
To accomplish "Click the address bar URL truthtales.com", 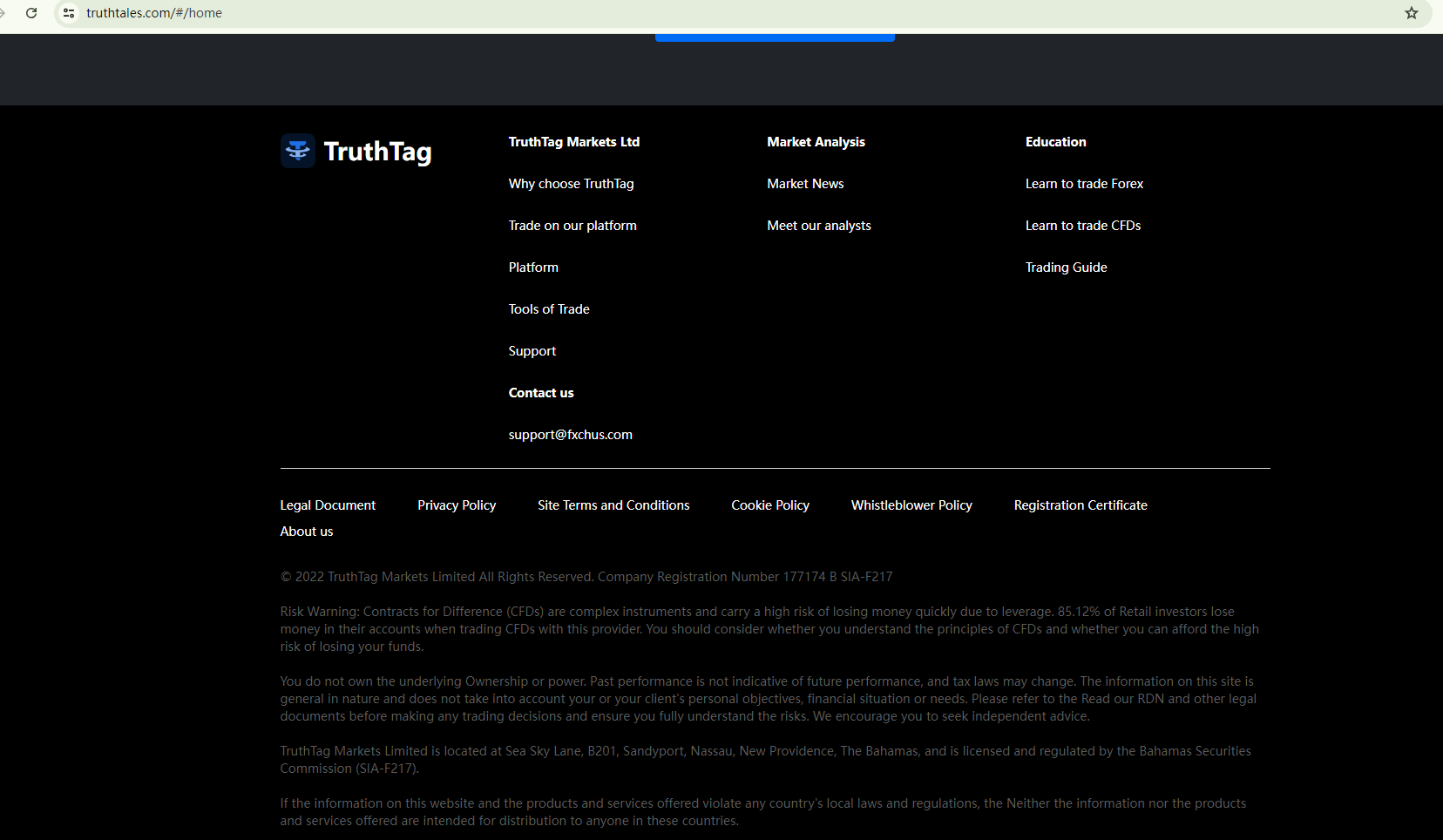I will [x=154, y=13].
